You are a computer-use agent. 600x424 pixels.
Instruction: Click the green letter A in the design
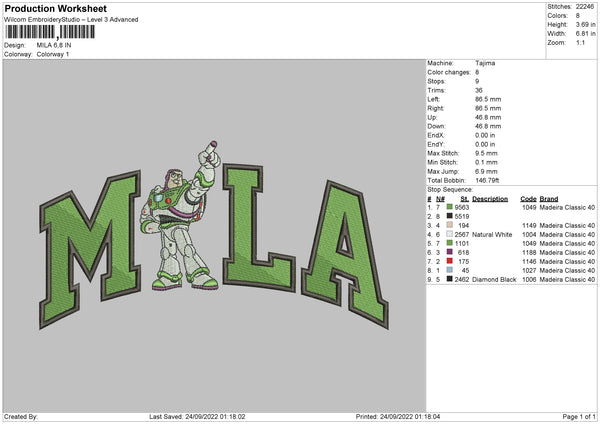pyautogui.click(x=346, y=254)
